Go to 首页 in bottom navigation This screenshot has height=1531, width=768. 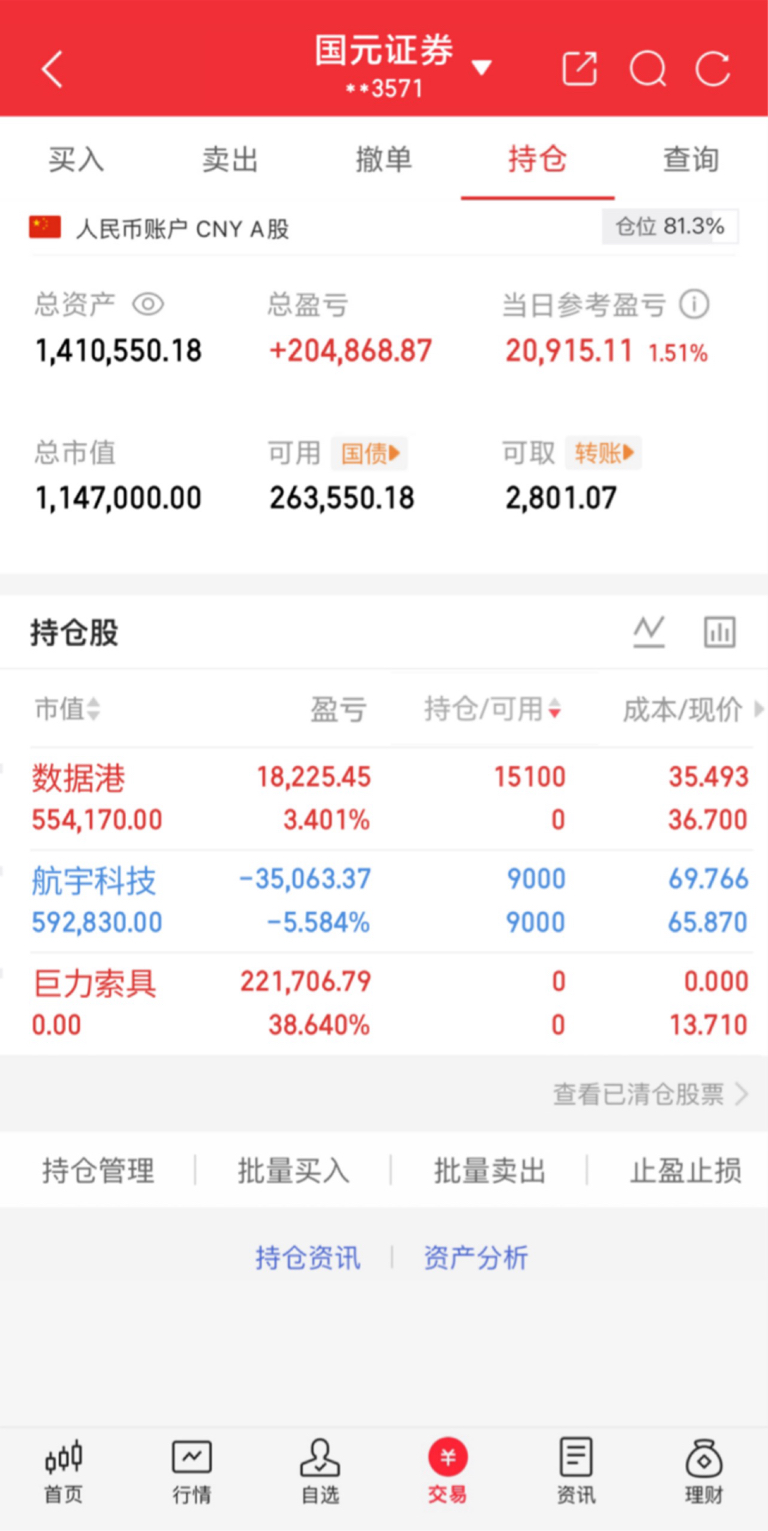64,1472
